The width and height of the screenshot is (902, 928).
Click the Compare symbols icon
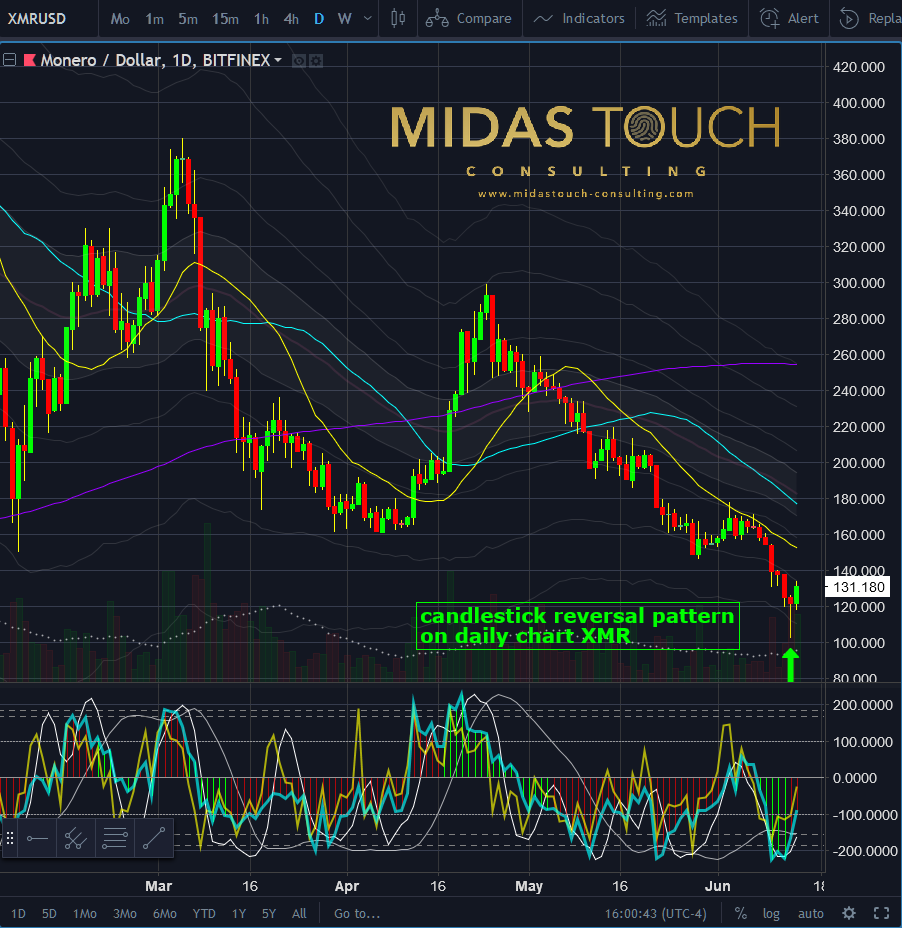point(437,19)
